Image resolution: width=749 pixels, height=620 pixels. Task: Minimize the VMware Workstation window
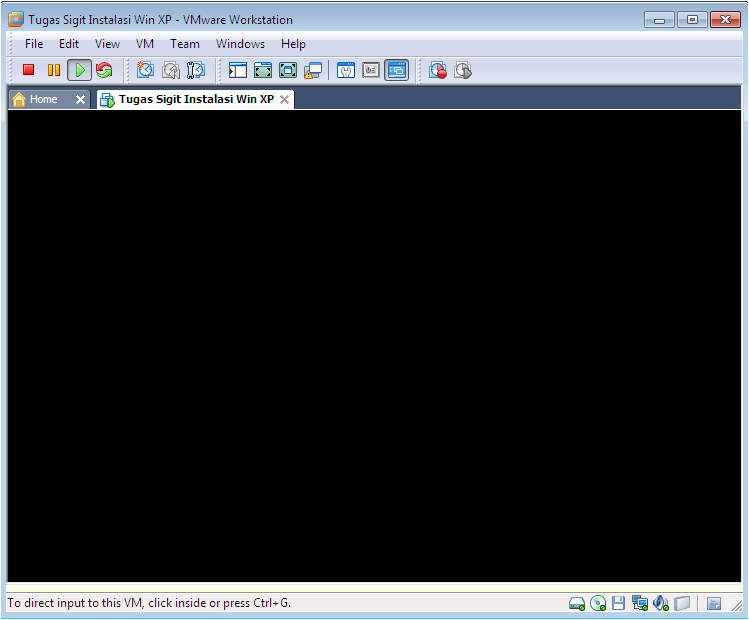click(659, 20)
